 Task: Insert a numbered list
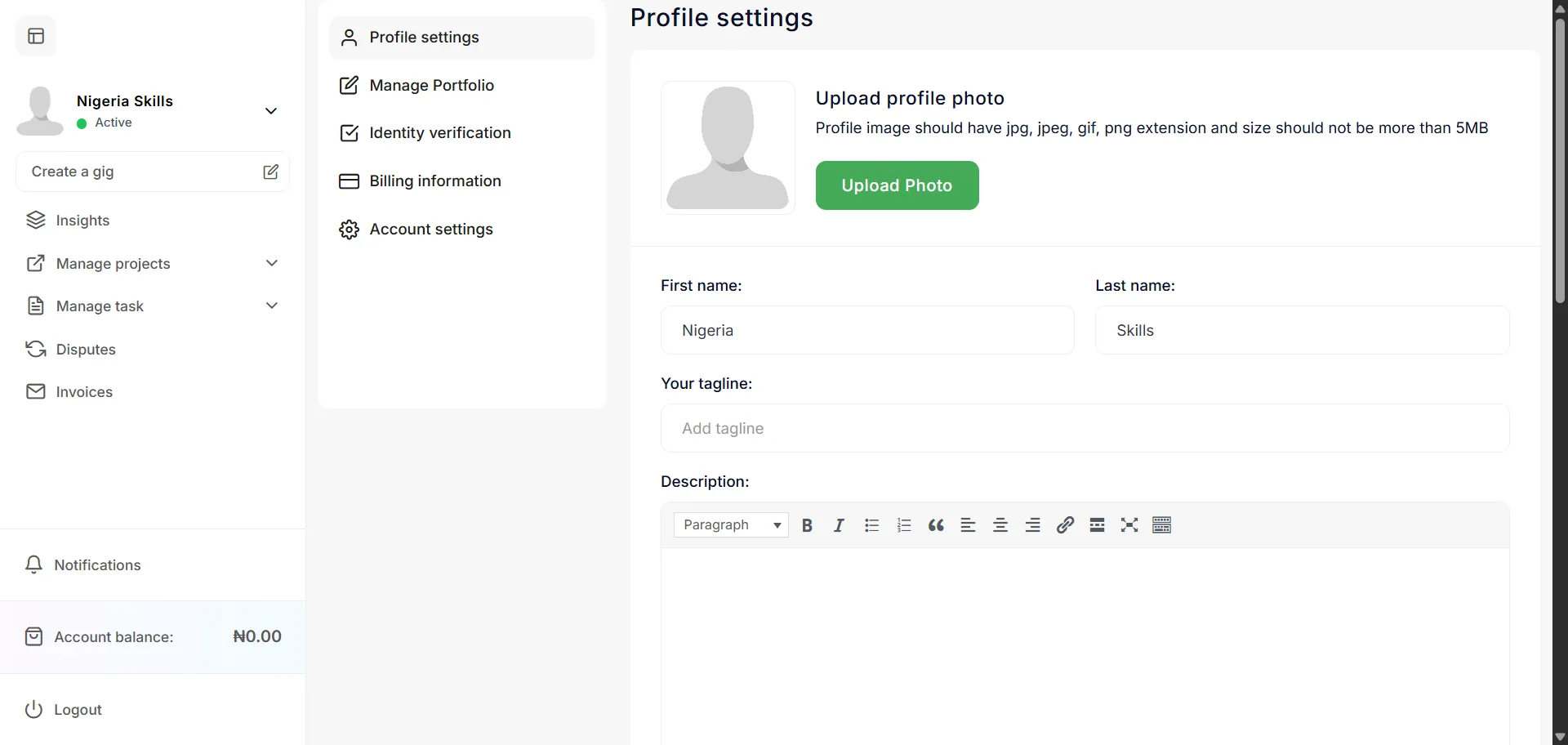(x=903, y=525)
